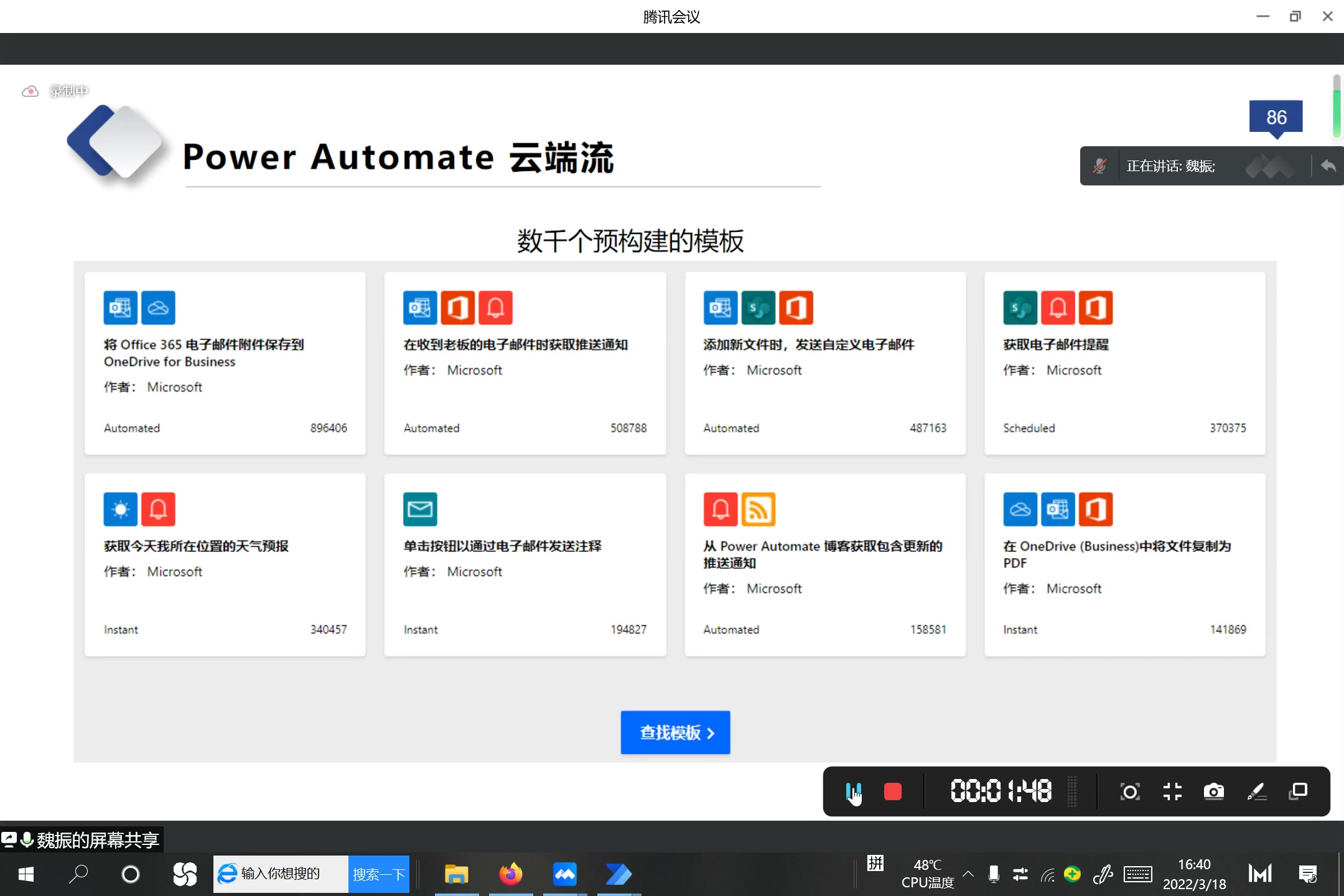
Task: Toggle the 拼 input method indicator
Action: coord(875,864)
